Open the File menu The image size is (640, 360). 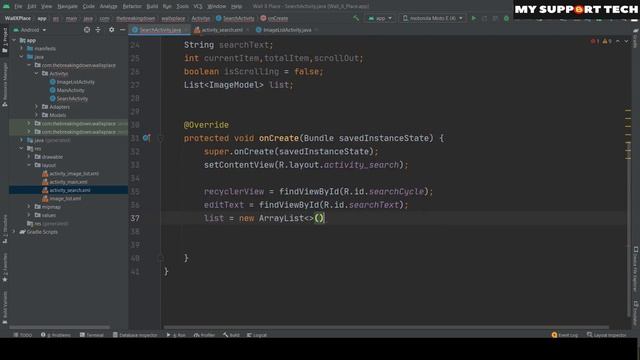coord(18,6)
